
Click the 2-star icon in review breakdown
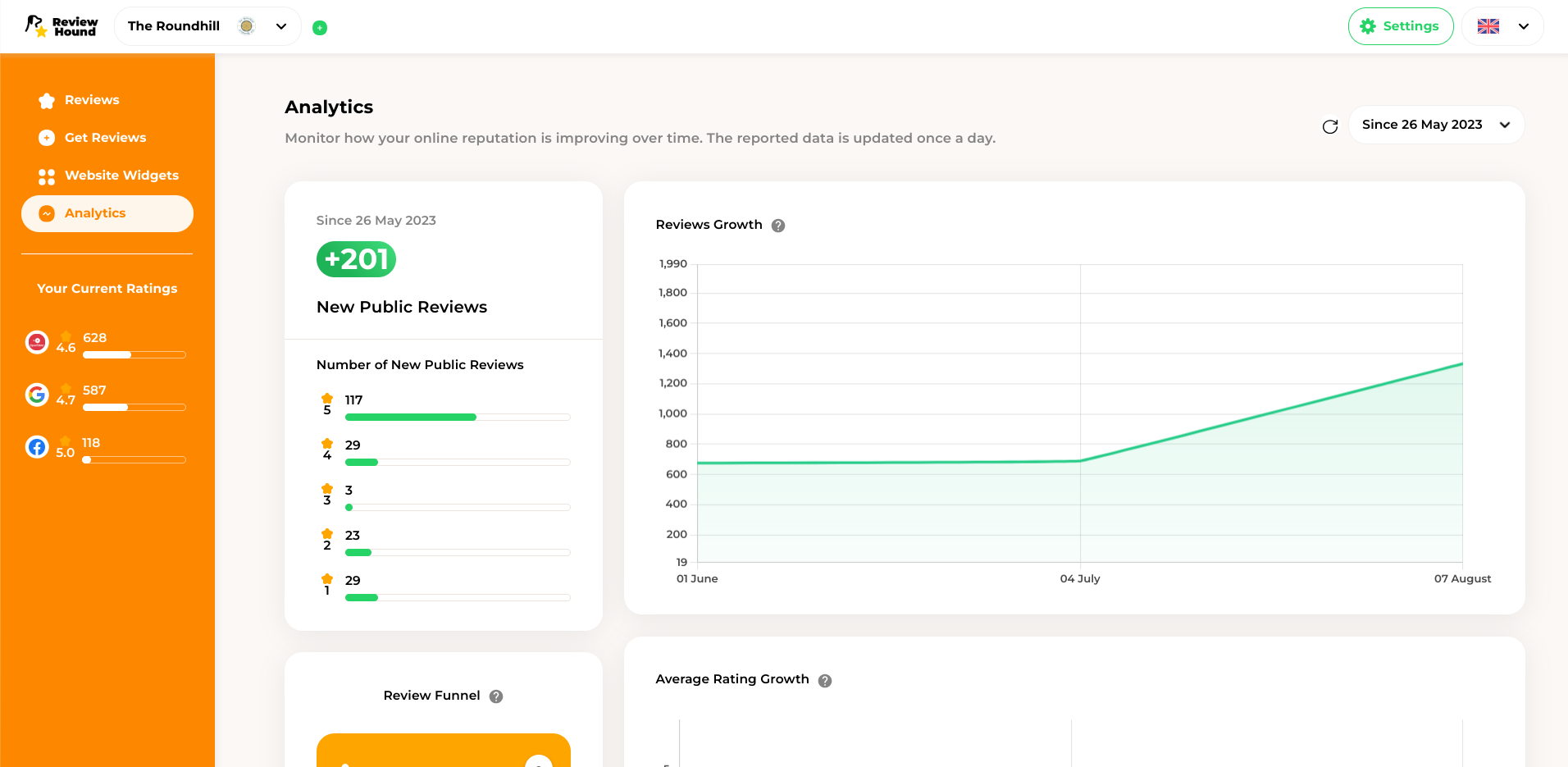pos(327,534)
